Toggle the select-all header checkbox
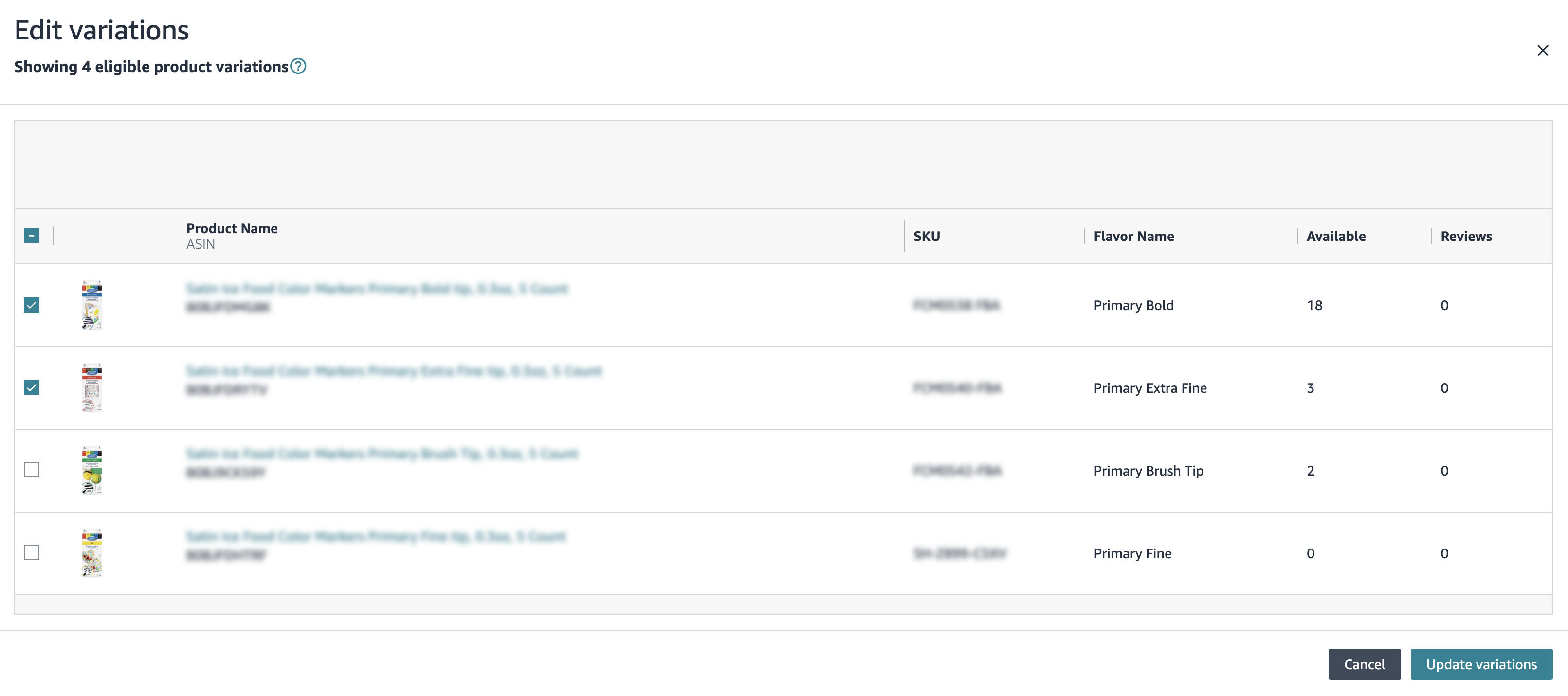The height and width of the screenshot is (696, 1568). click(x=32, y=236)
